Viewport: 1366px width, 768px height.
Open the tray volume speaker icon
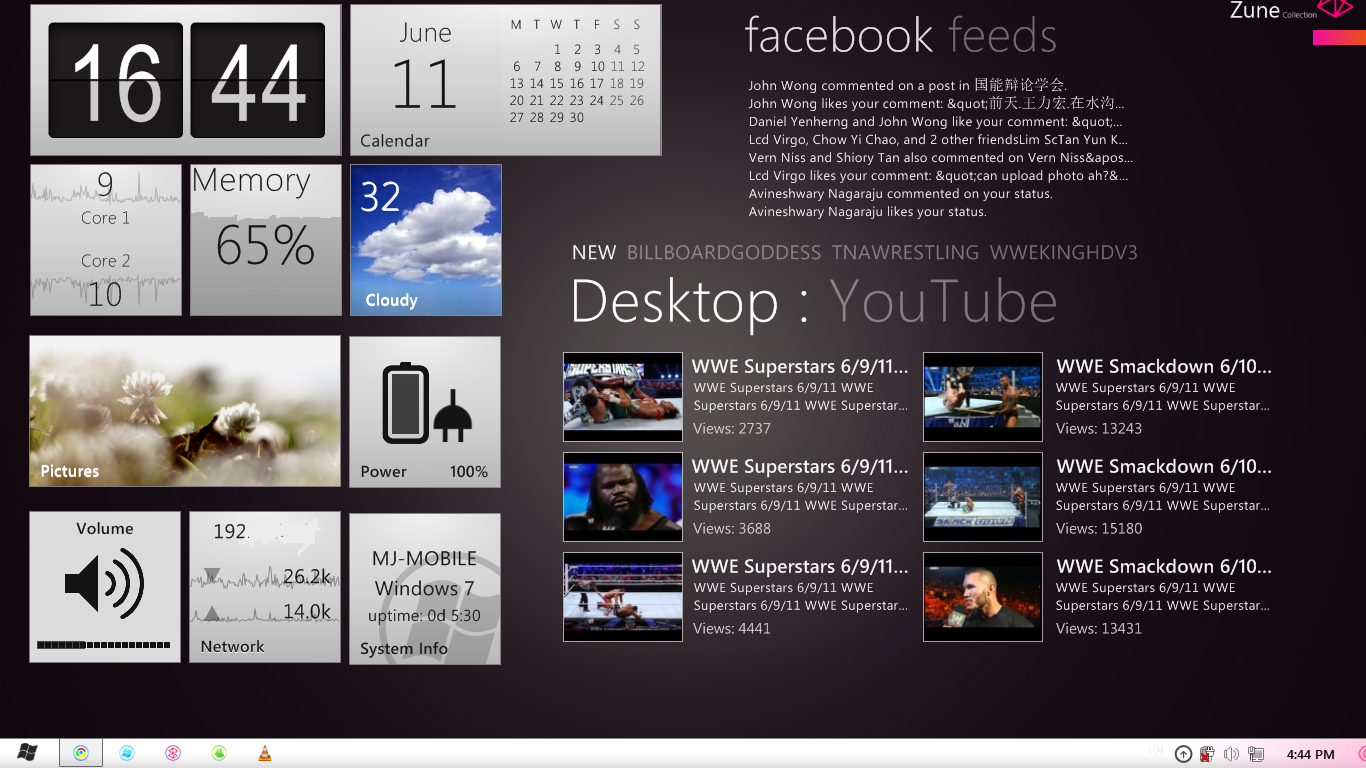coord(1231,754)
